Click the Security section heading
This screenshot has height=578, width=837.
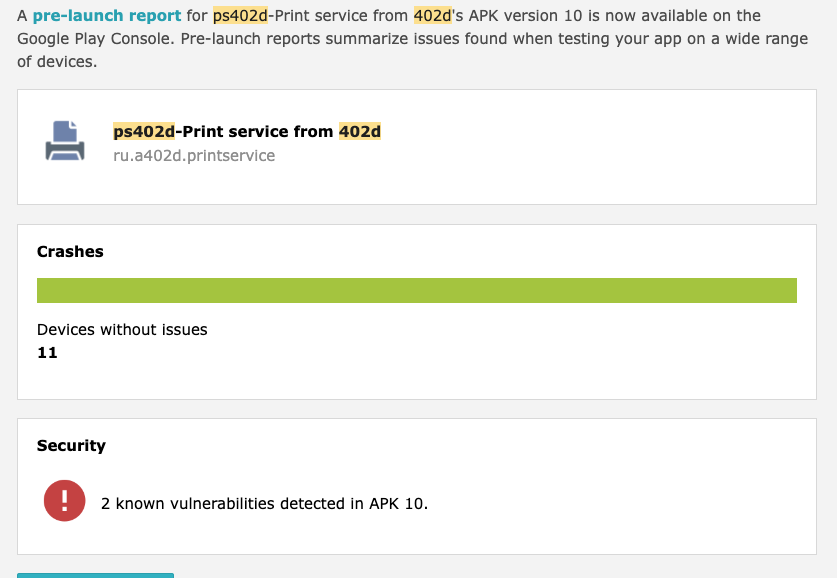[x=71, y=446]
